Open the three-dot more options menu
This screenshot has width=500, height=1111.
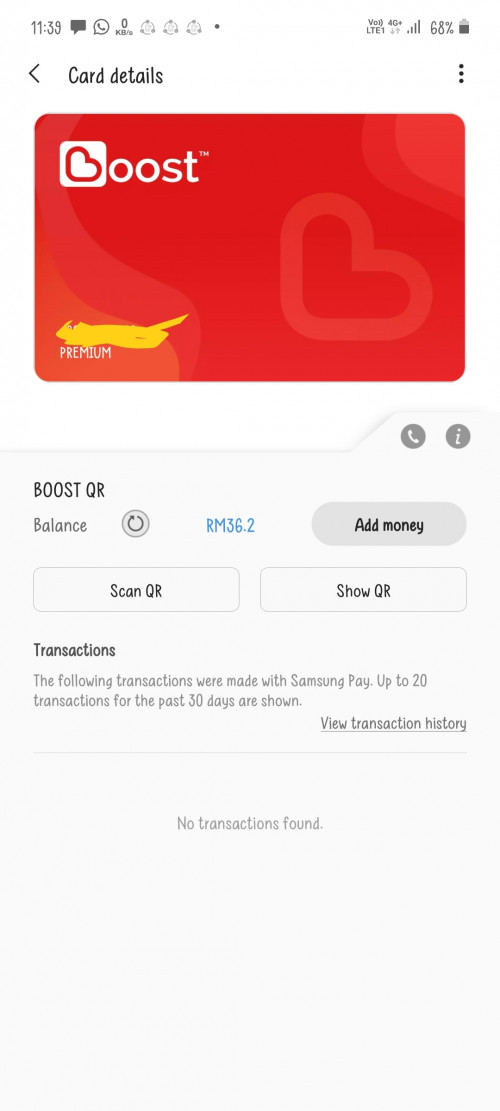[461, 74]
